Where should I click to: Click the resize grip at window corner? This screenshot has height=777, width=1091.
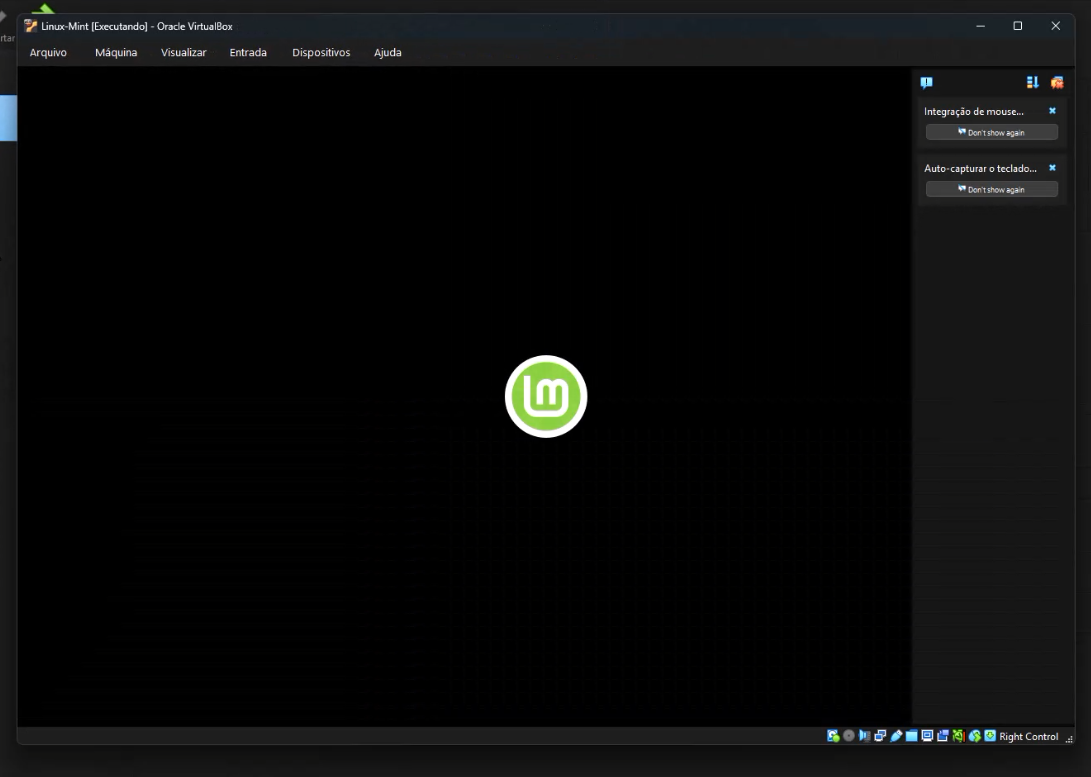pos(1069,739)
